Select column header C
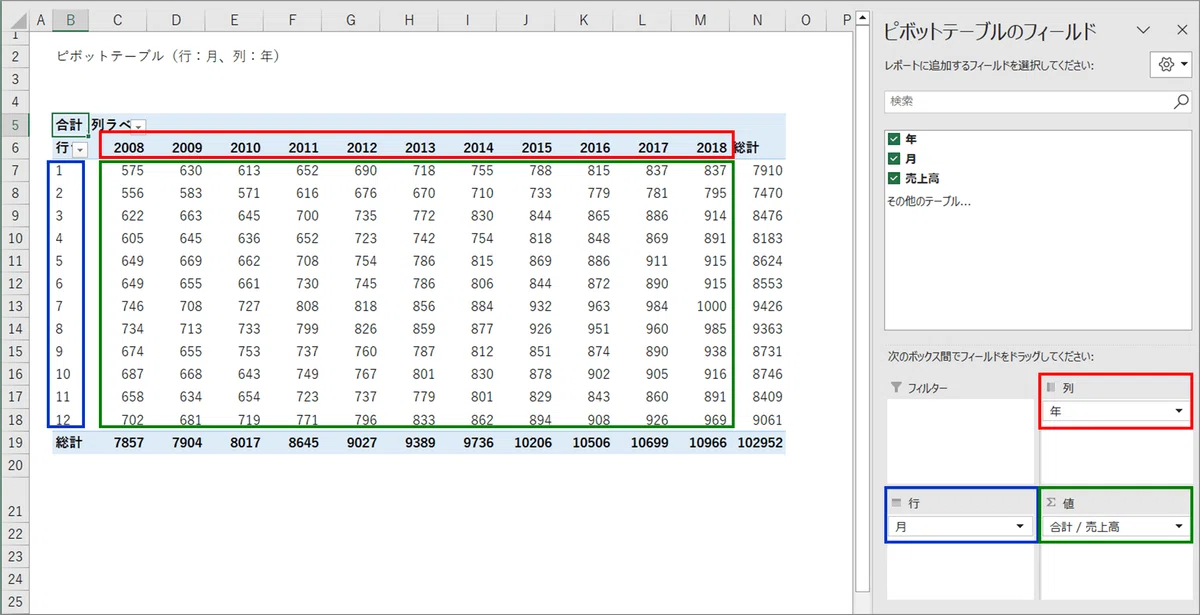The height and width of the screenshot is (615, 1200). (x=118, y=20)
